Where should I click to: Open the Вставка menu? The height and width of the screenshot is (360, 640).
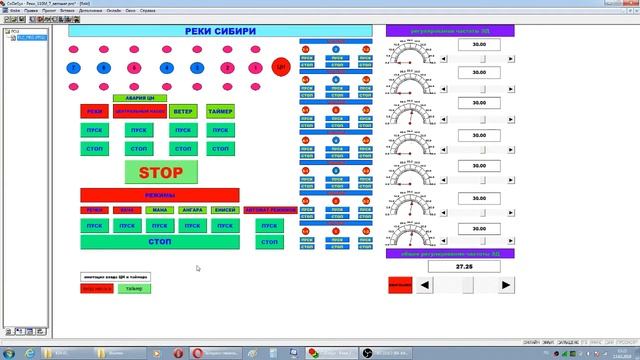click(x=67, y=11)
